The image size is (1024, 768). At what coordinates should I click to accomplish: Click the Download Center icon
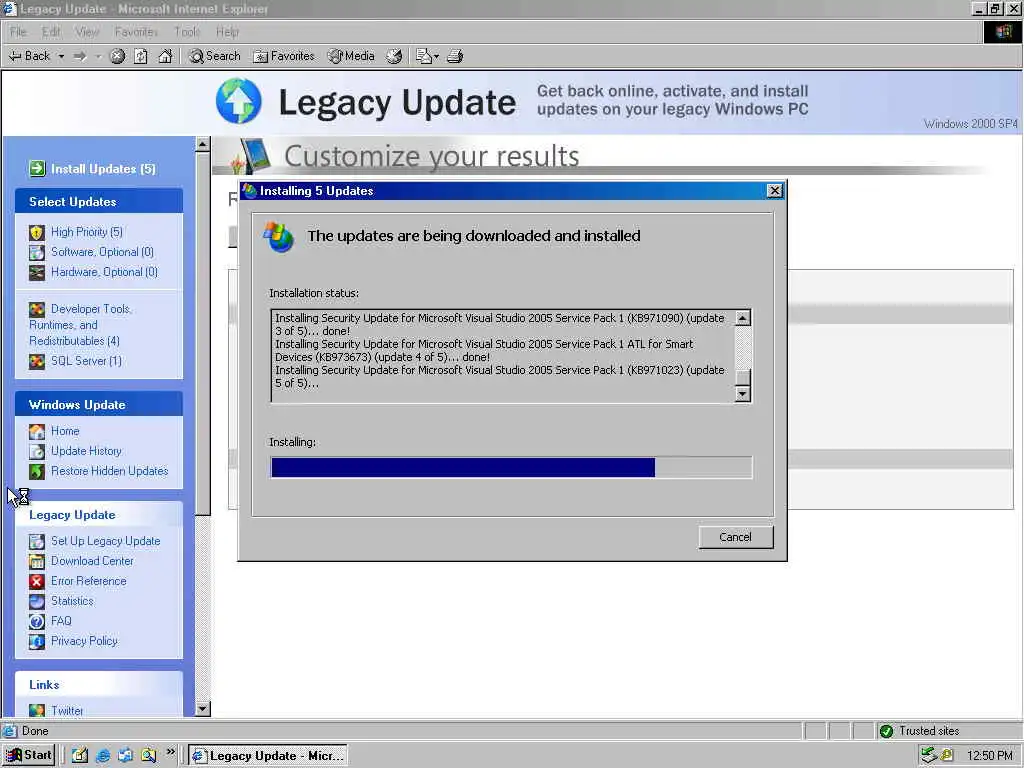37,561
